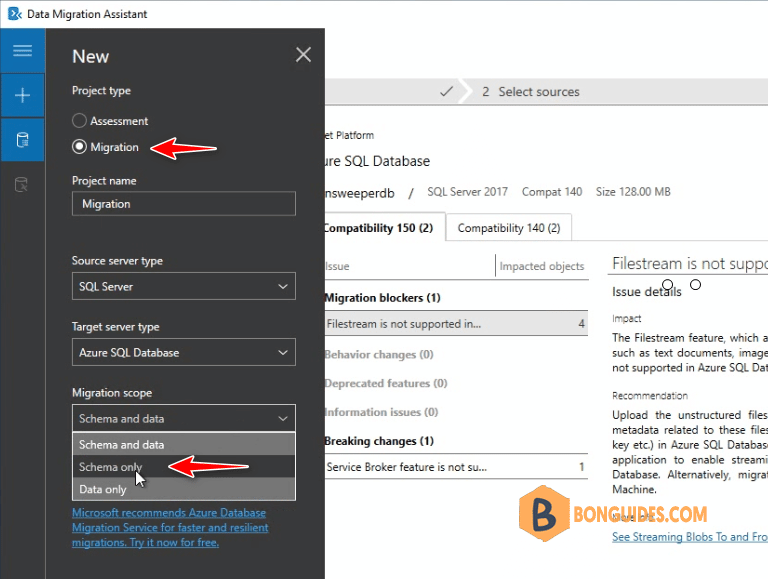This screenshot has height=579, width=768.
Task: Go to step 2 Select sources
Action: [x=530, y=92]
